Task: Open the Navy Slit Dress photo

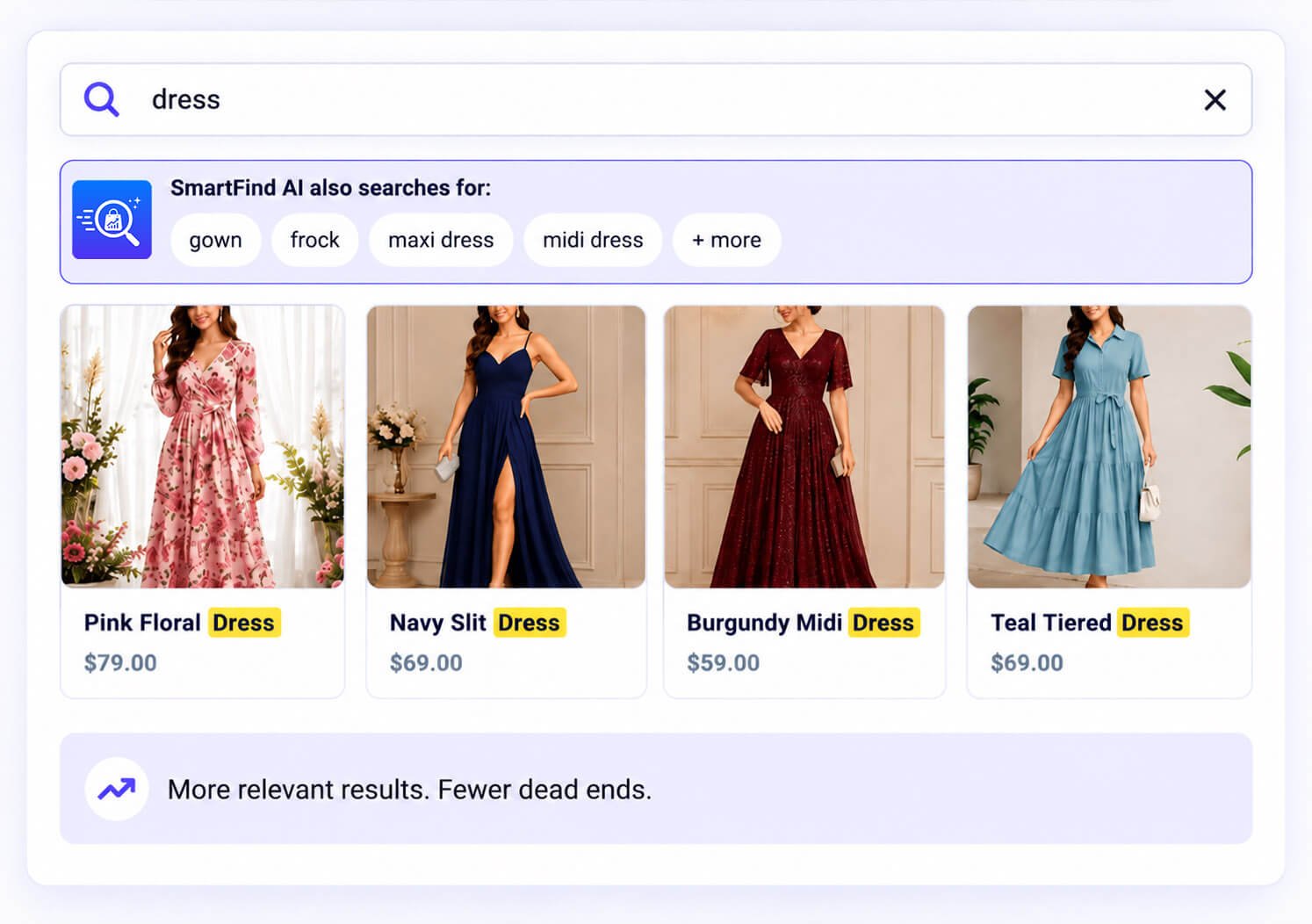Action: coord(506,446)
